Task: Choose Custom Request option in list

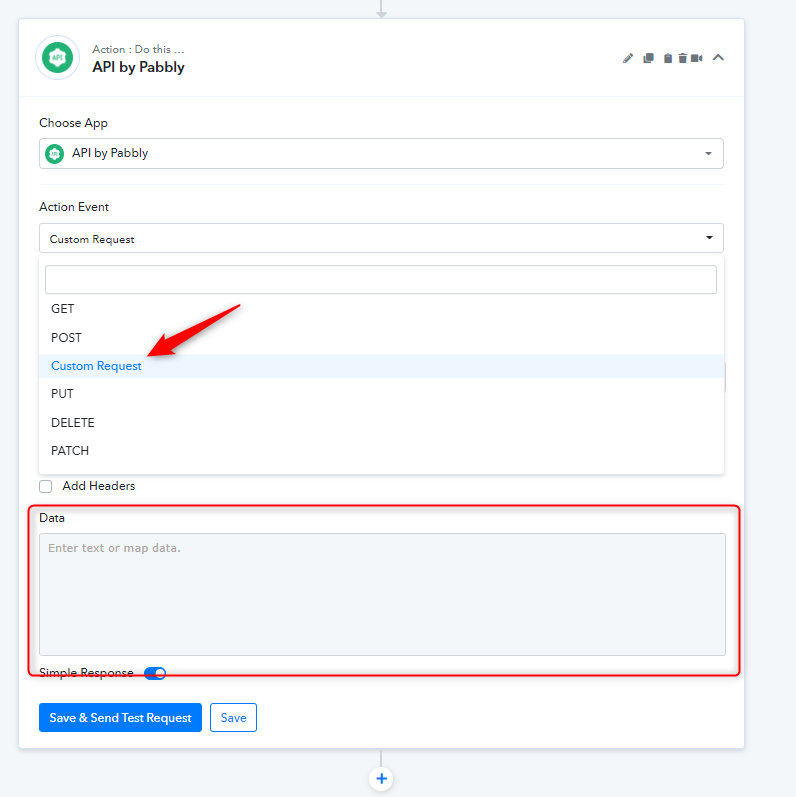Action: 96,366
